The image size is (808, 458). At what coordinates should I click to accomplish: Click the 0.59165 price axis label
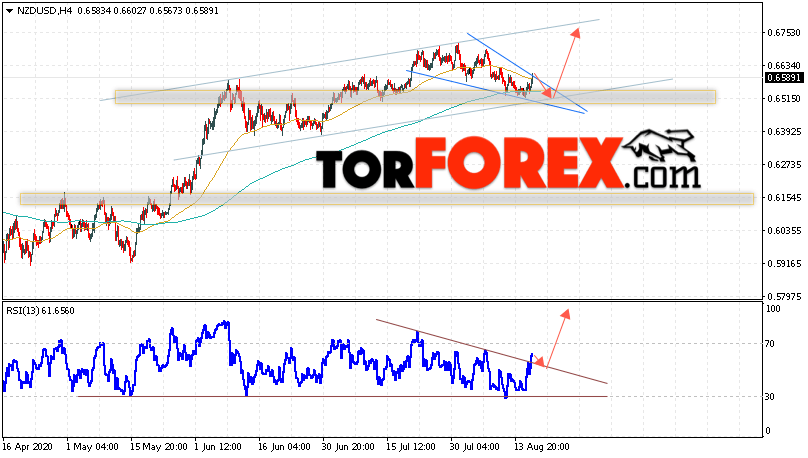[x=784, y=263]
